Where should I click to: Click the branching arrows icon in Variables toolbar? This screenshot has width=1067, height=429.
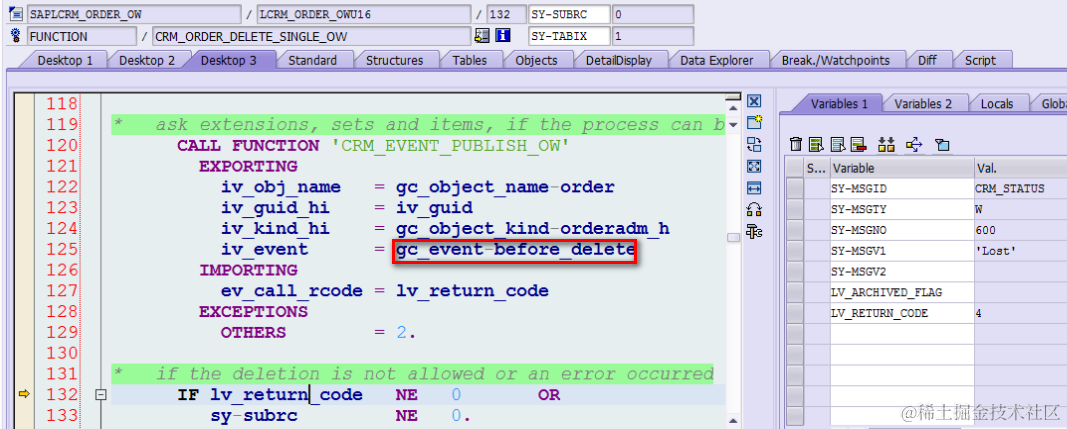[914, 144]
